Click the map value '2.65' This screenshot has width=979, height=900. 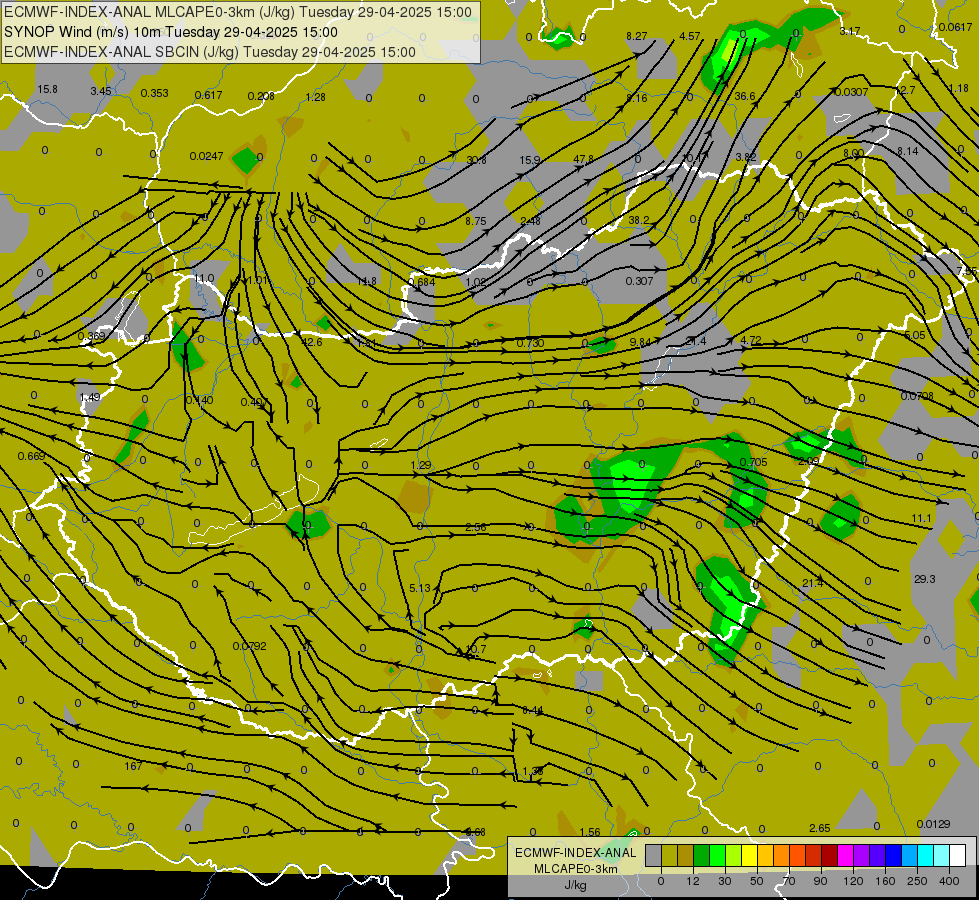coord(820,828)
